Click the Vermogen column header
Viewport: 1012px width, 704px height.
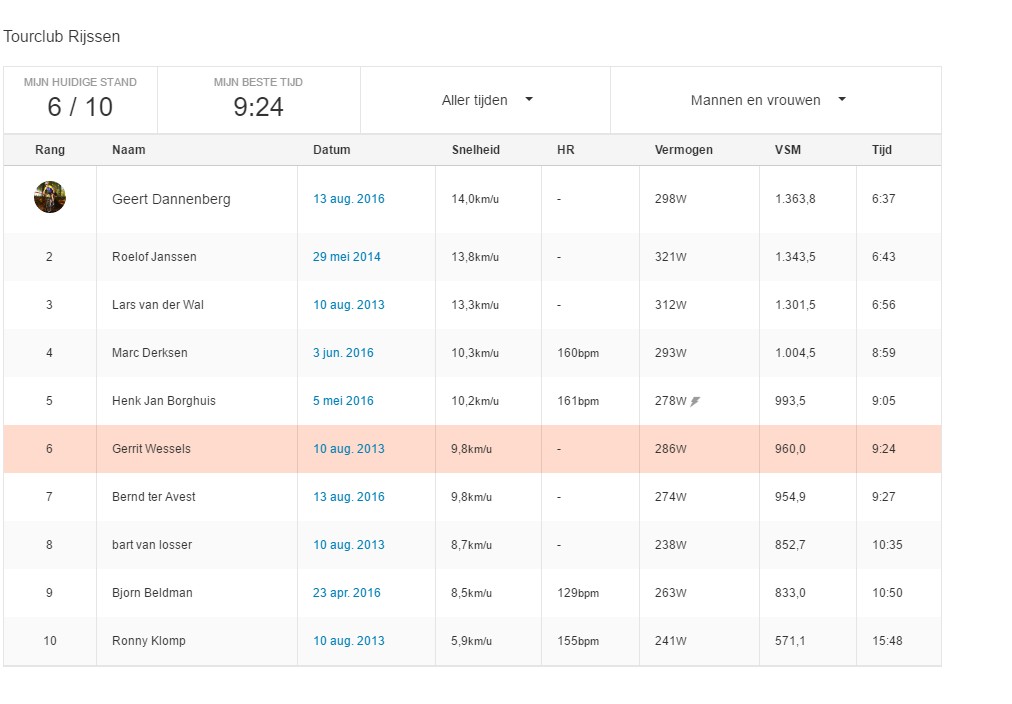[x=683, y=150]
